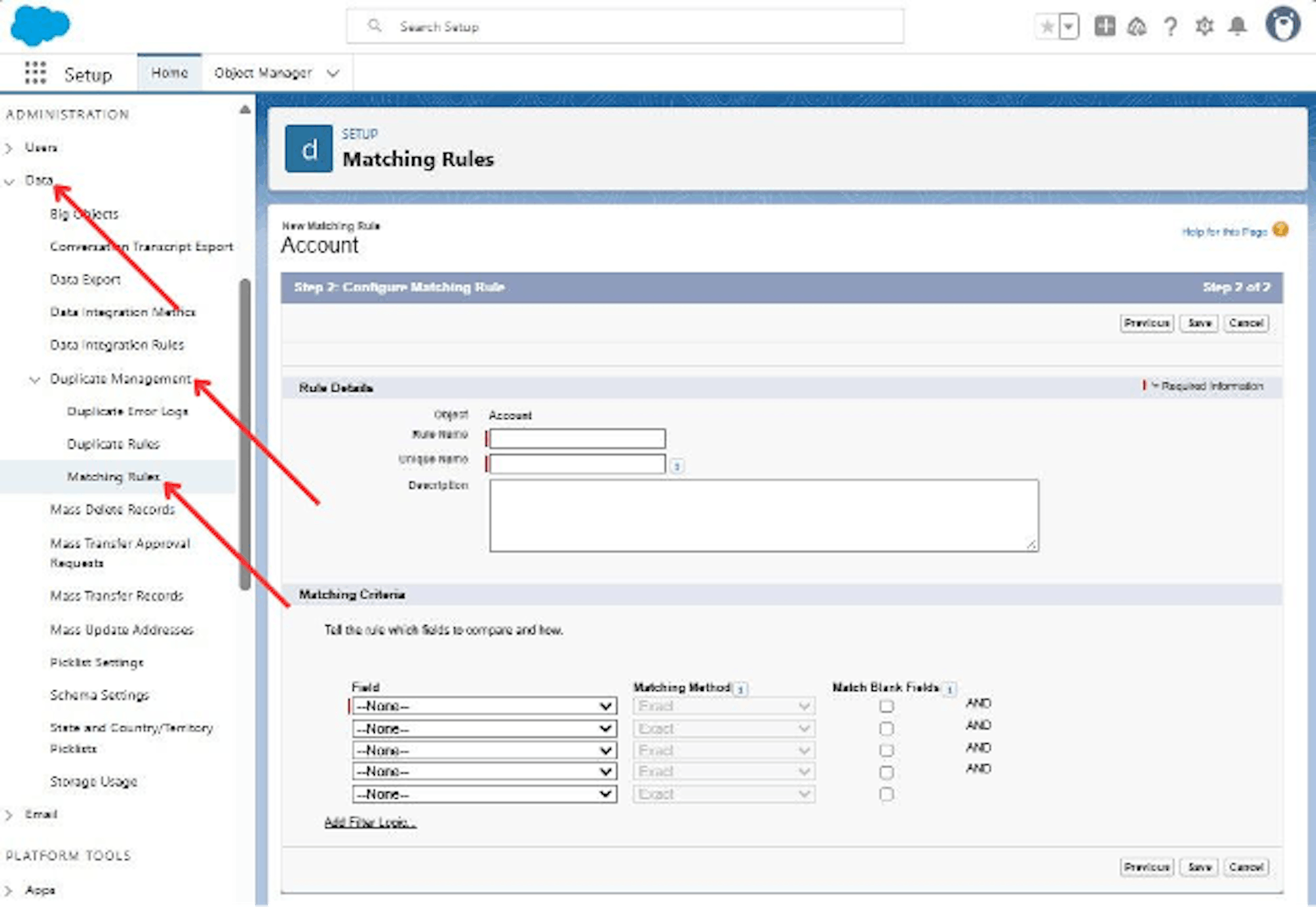Open the Help for this Page link
1316x907 pixels.
click(x=1224, y=232)
